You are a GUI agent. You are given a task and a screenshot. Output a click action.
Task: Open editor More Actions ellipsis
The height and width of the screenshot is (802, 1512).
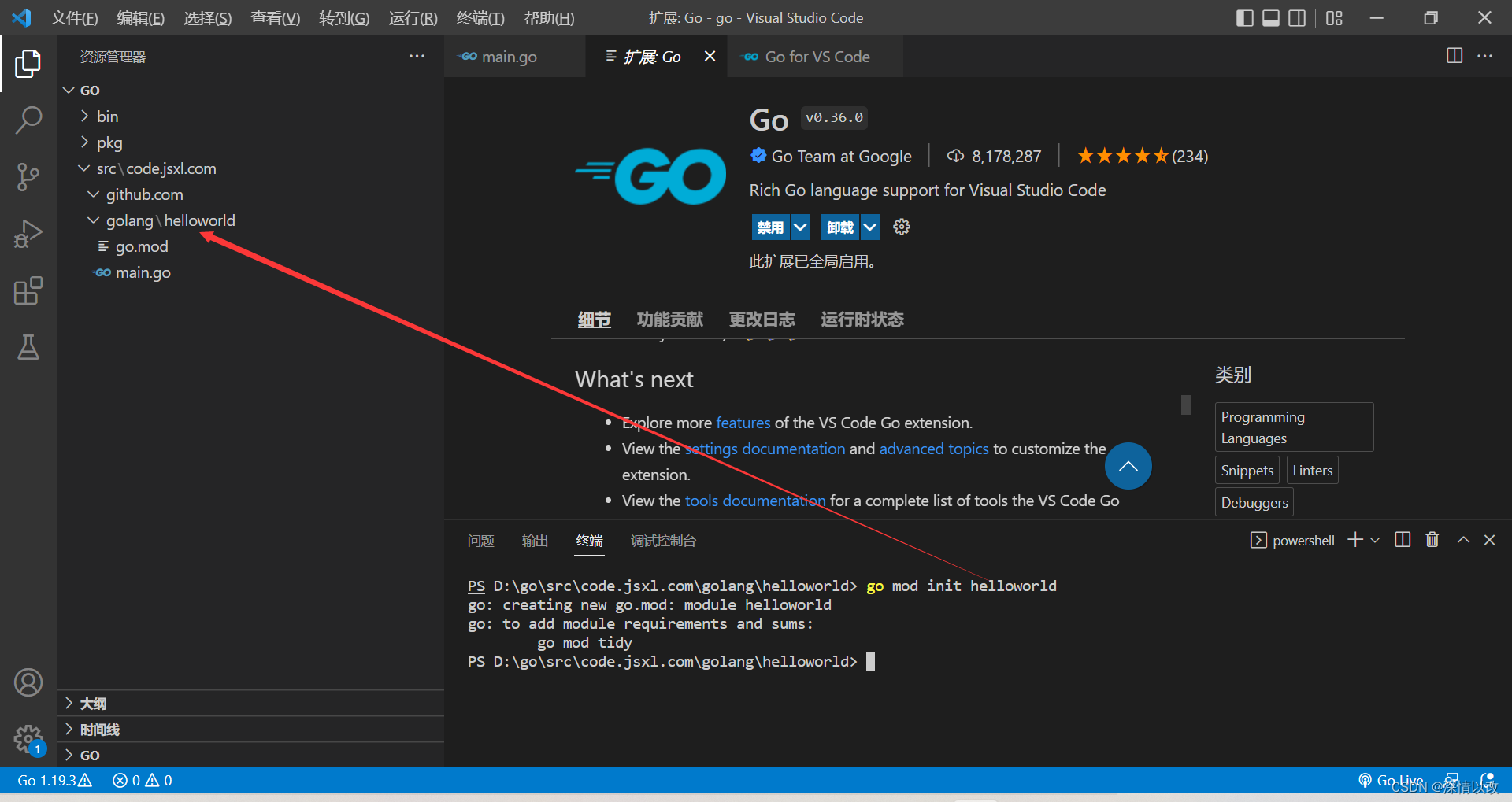[x=1484, y=56]
